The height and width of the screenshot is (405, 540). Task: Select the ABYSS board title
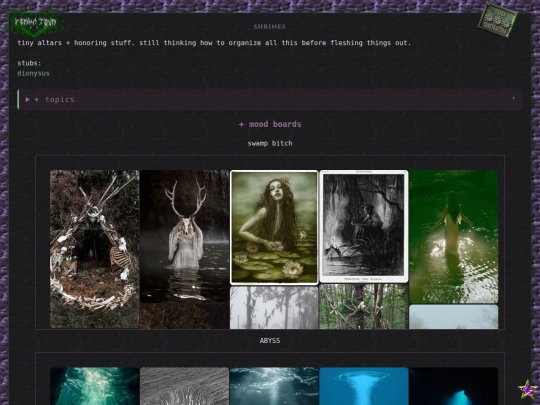pos(270,341)
